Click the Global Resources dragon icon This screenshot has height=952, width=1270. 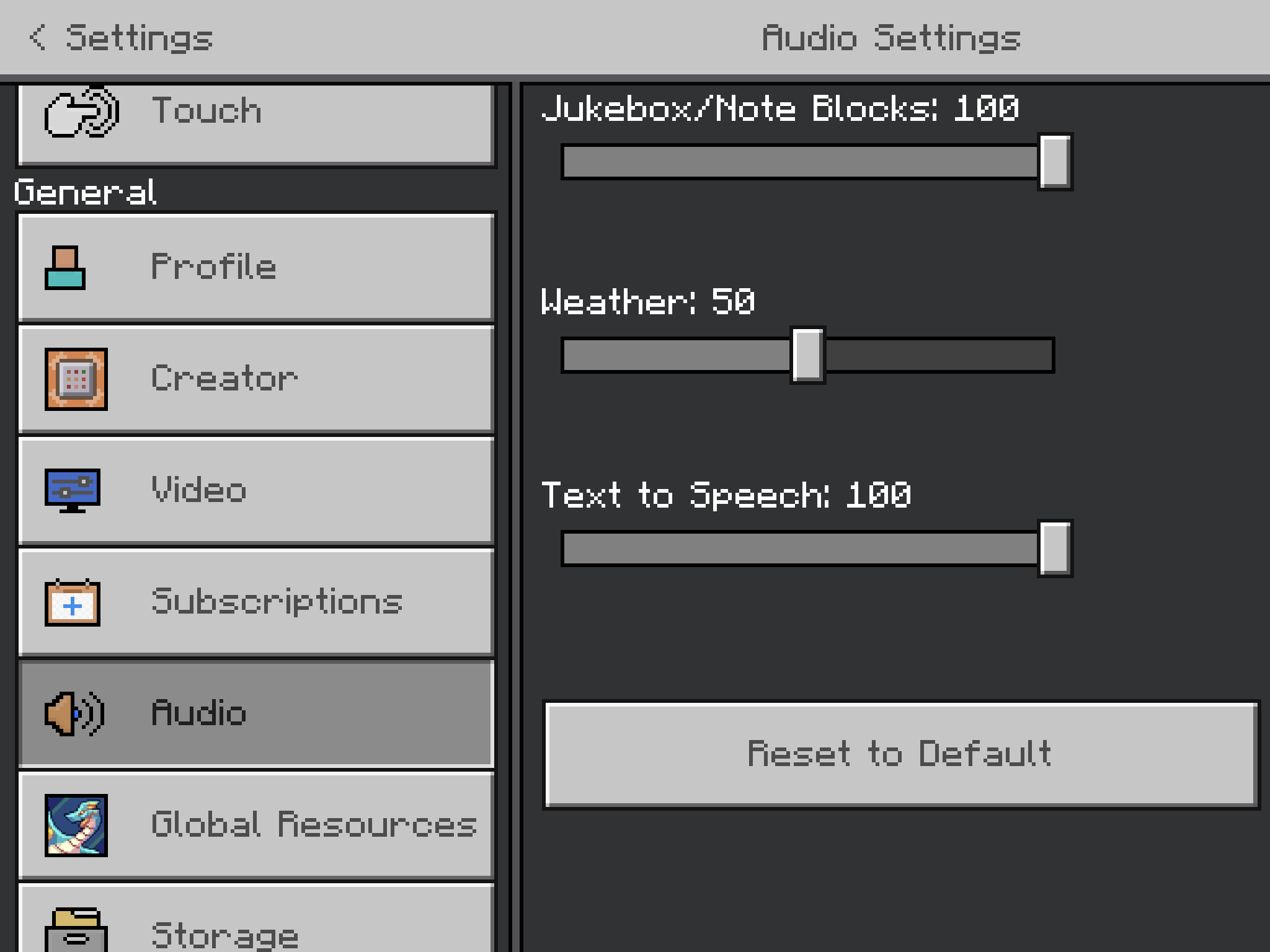point(76,826)
